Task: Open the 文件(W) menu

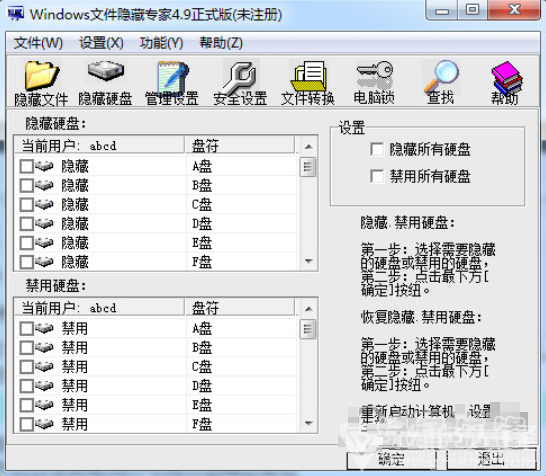Action: (38, 43)
